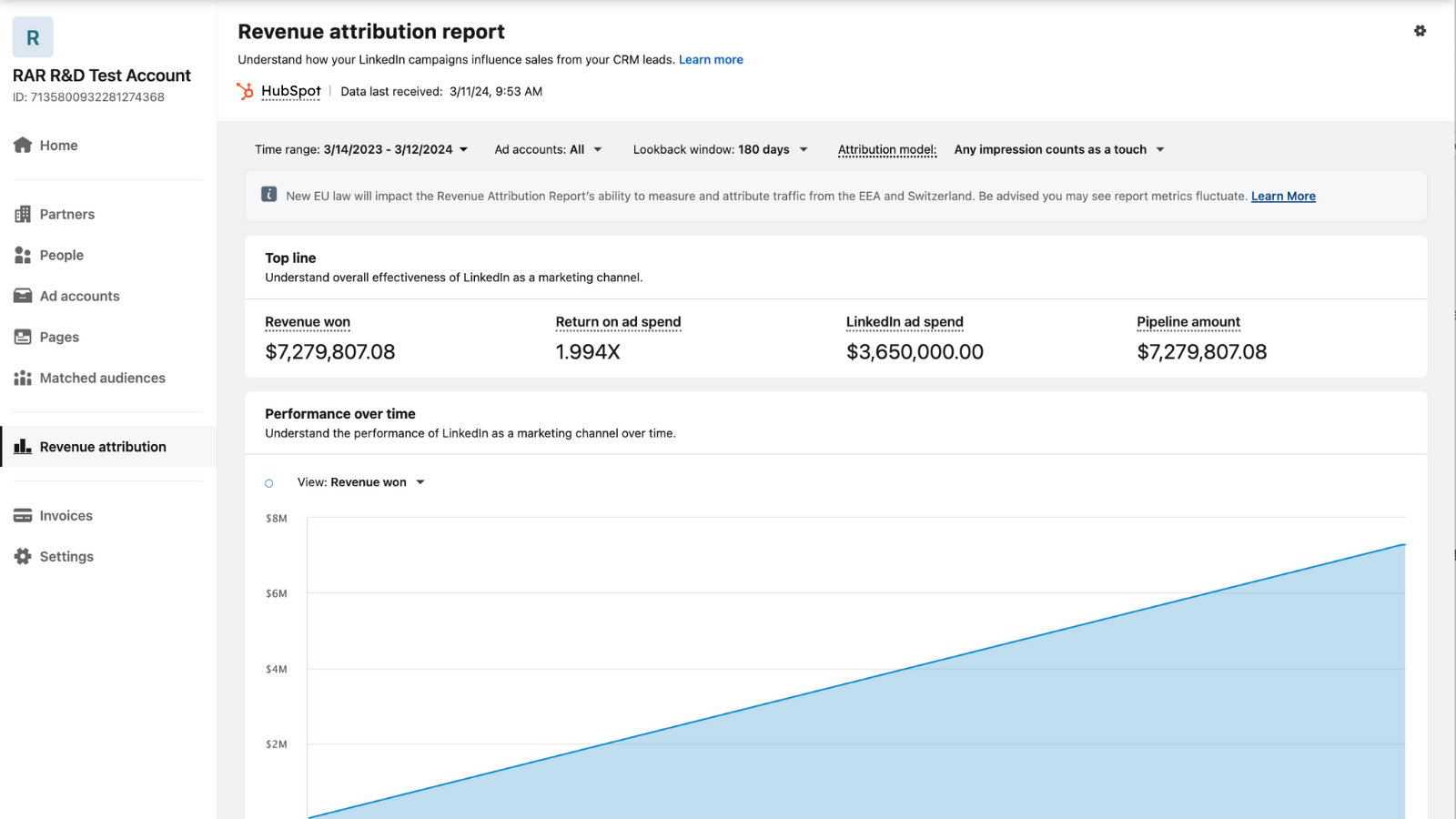Click the Learn more link under report title
1456x819 pixels.
[x=711, y=60]
